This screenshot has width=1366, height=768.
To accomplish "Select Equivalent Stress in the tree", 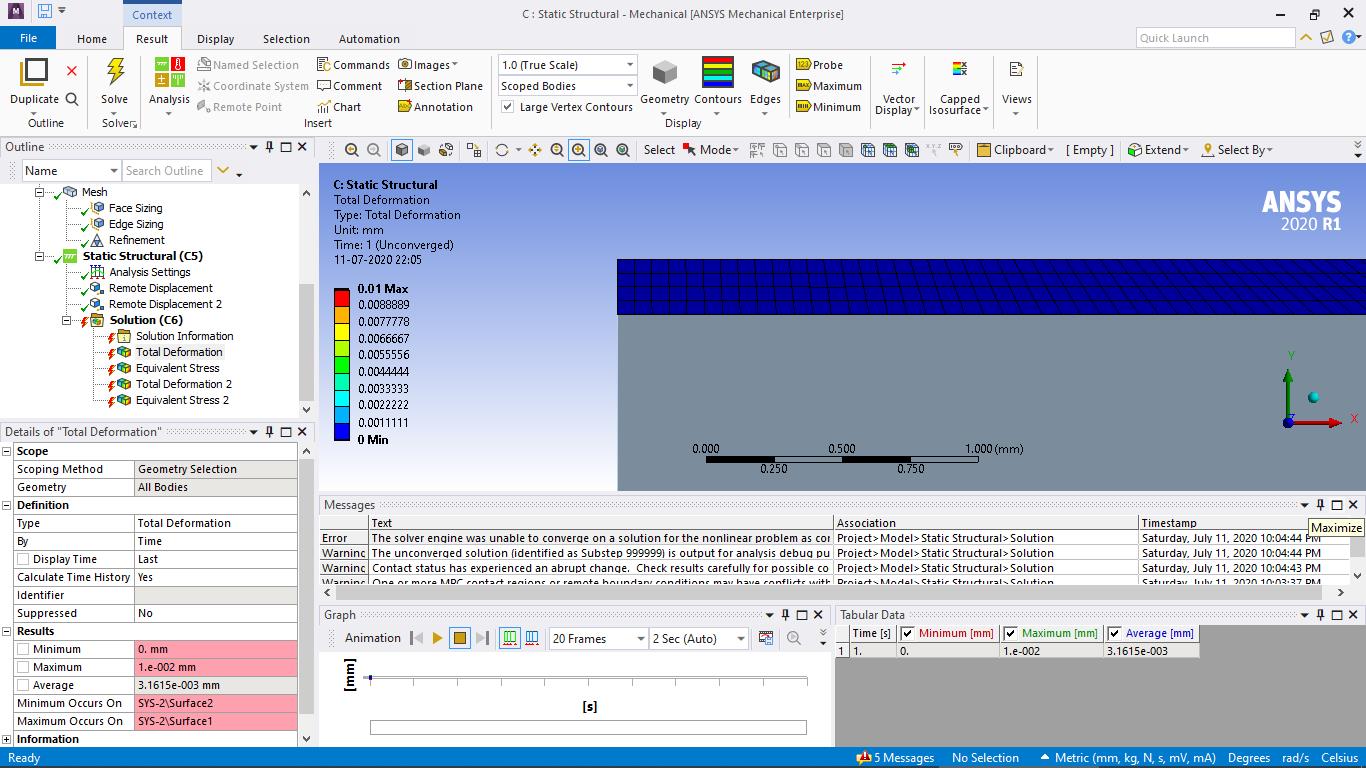I will pos(177,368).
